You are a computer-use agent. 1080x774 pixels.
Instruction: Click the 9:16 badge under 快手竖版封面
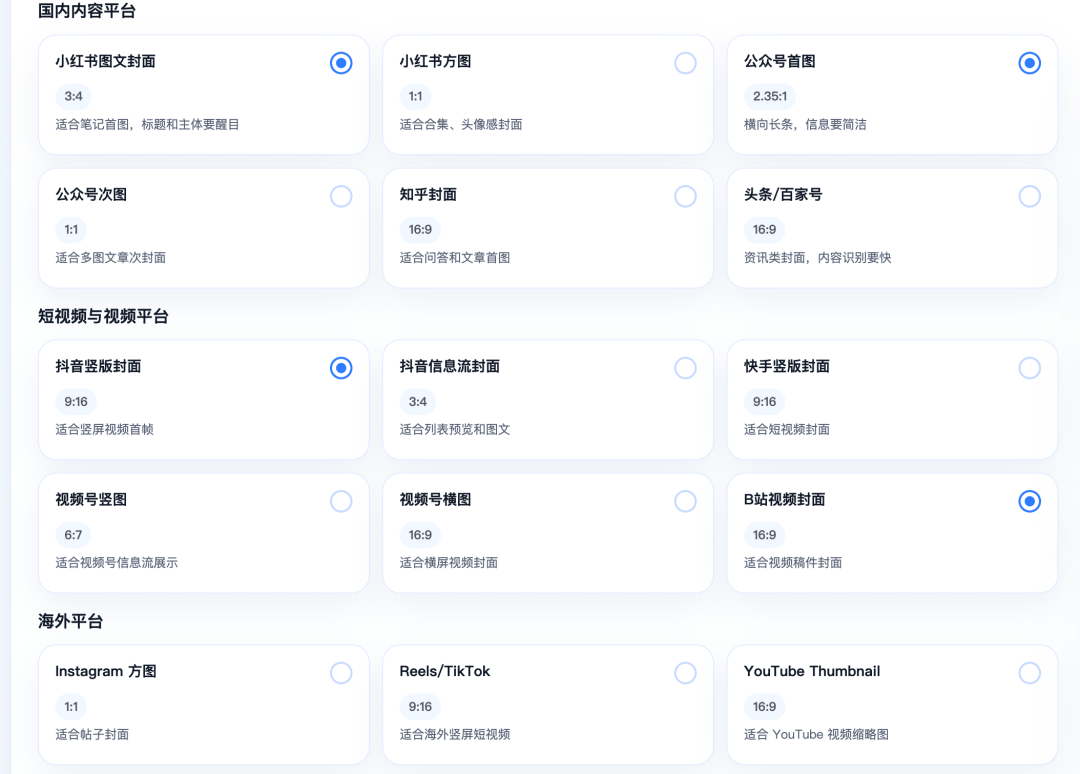tap(765, 401)
